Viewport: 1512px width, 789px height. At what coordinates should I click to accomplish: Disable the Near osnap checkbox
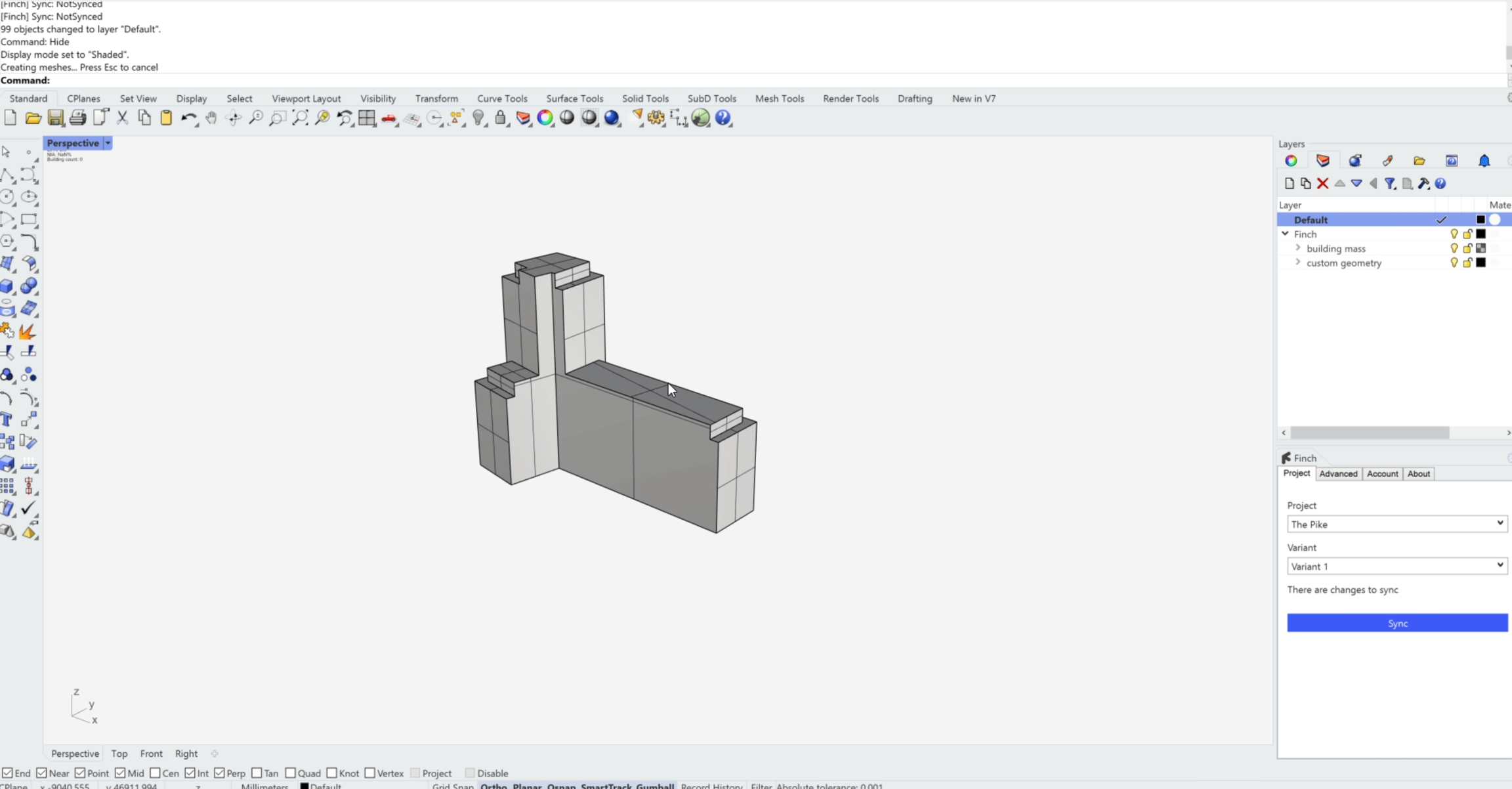[42, 773]
